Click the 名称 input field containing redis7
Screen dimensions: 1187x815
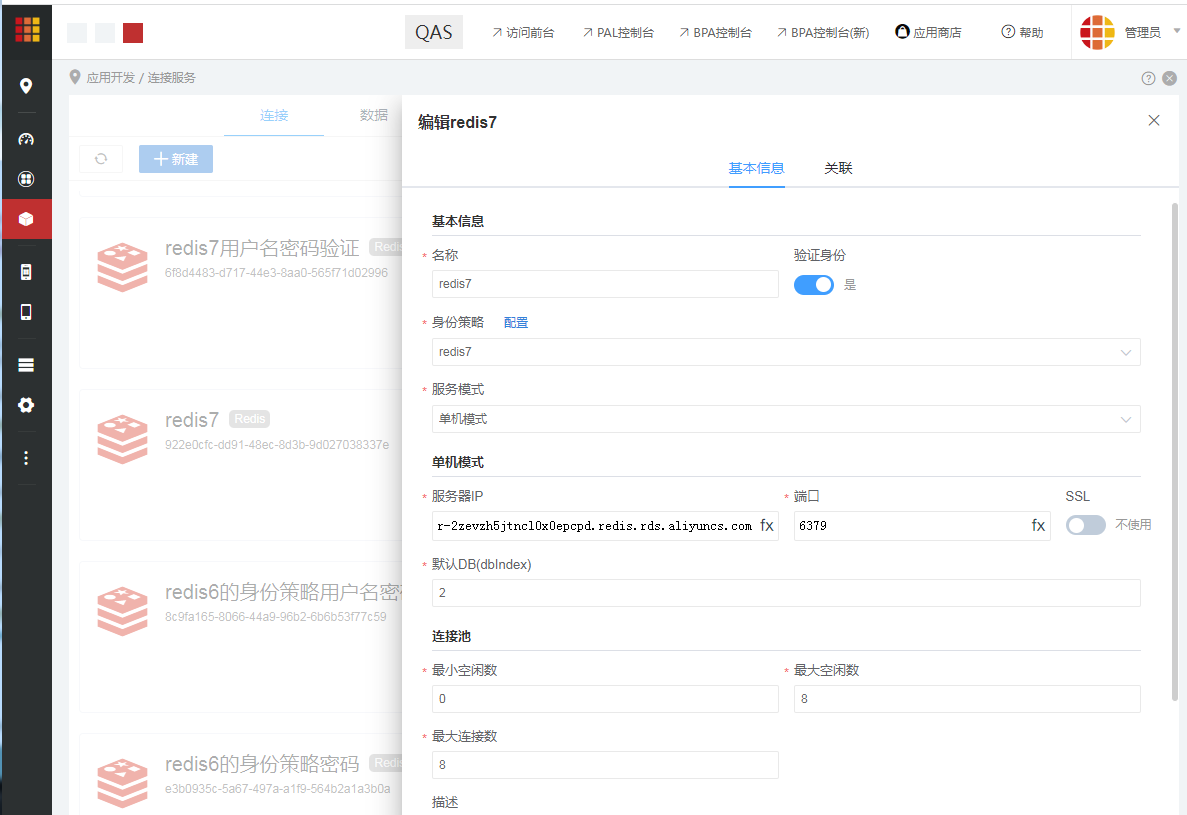[x=605, y=284]
